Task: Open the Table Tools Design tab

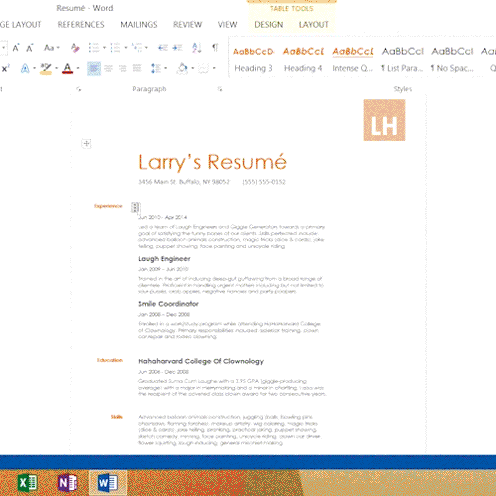Action: [269, 25]
